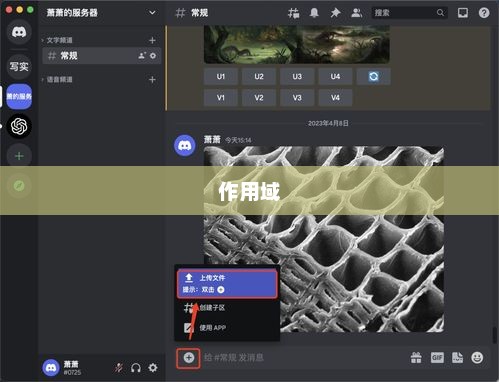
Task: Open threads icon in channel header
Action: tap(293, 13)
